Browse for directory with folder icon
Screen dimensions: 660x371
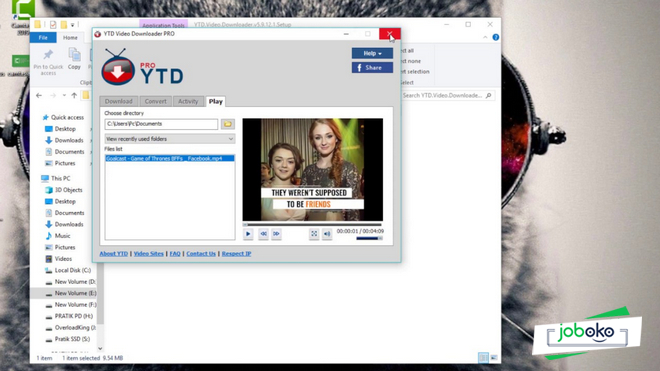228,124
